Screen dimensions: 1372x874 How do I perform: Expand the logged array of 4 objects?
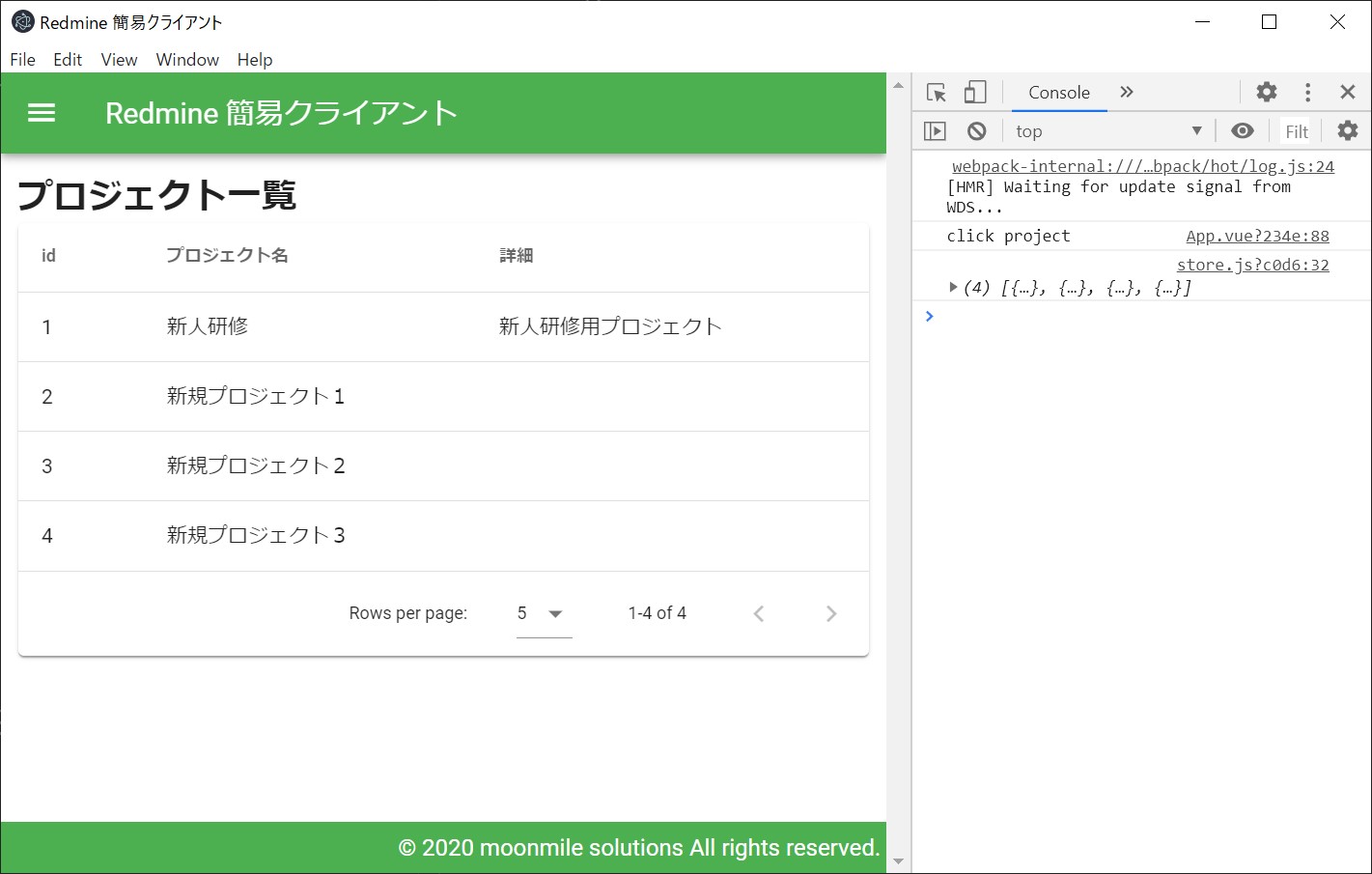(953, 288)
